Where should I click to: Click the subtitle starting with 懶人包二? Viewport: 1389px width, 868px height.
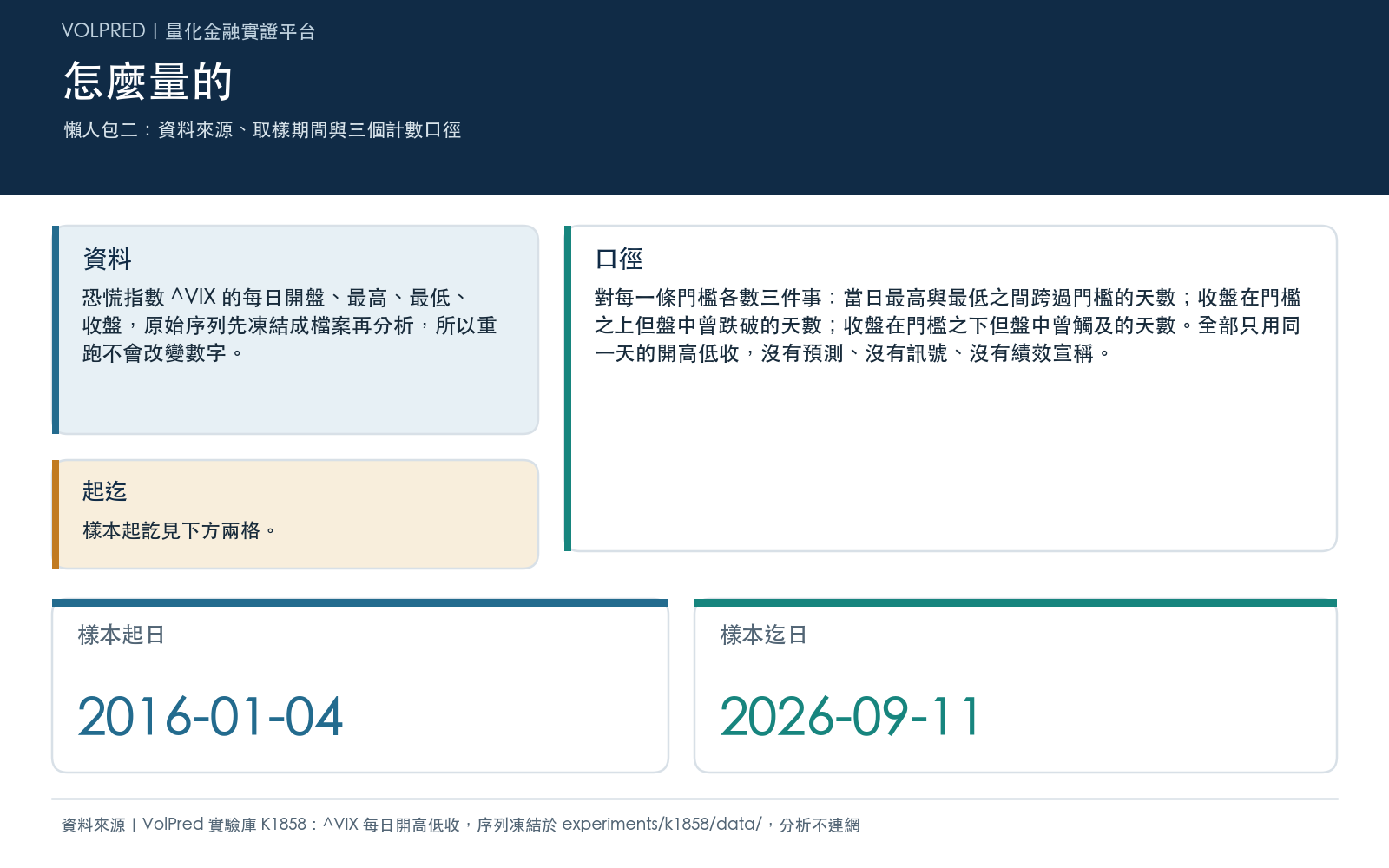pos(262,130)
